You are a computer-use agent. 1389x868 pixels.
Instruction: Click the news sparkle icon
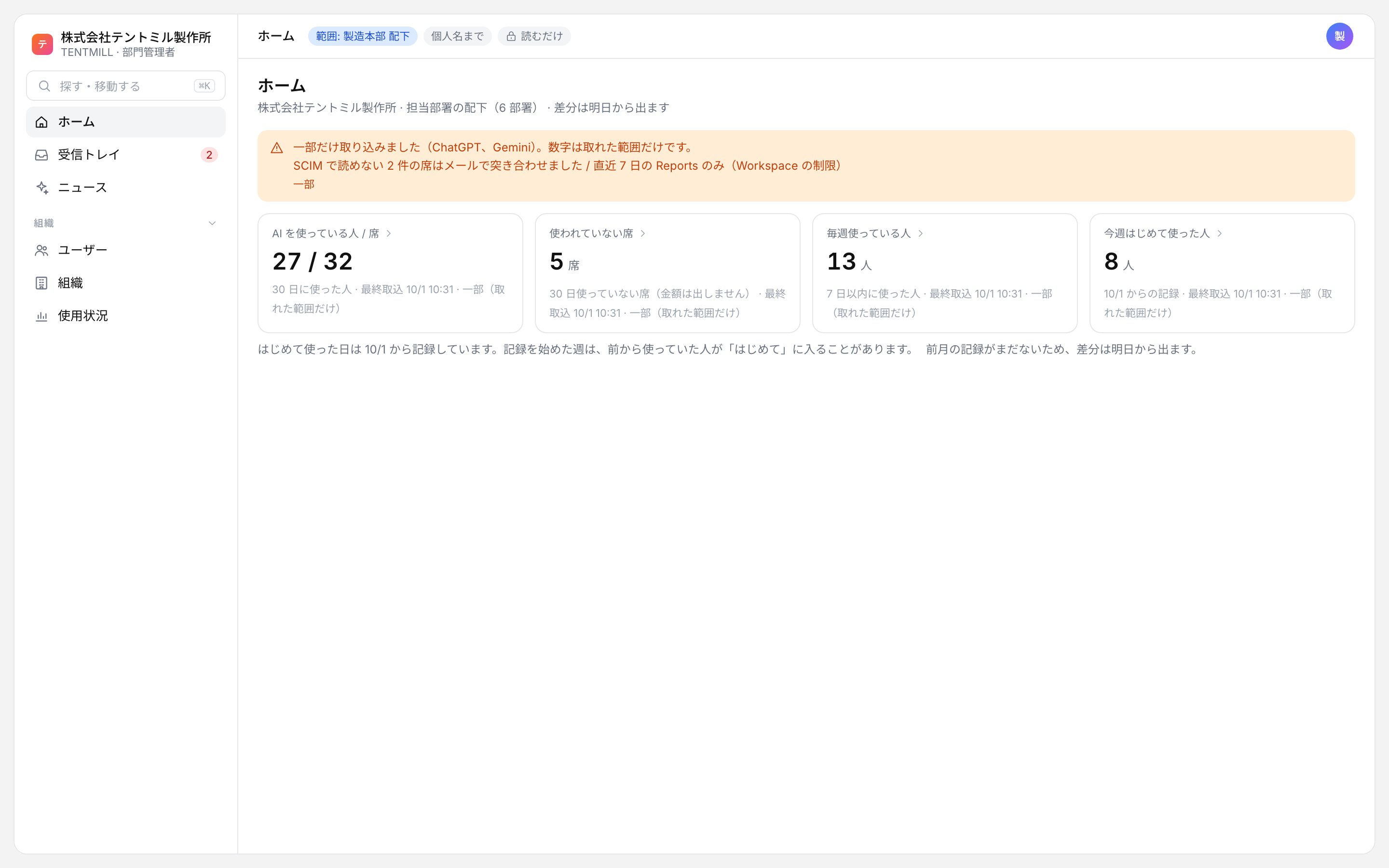click(41, 188)
